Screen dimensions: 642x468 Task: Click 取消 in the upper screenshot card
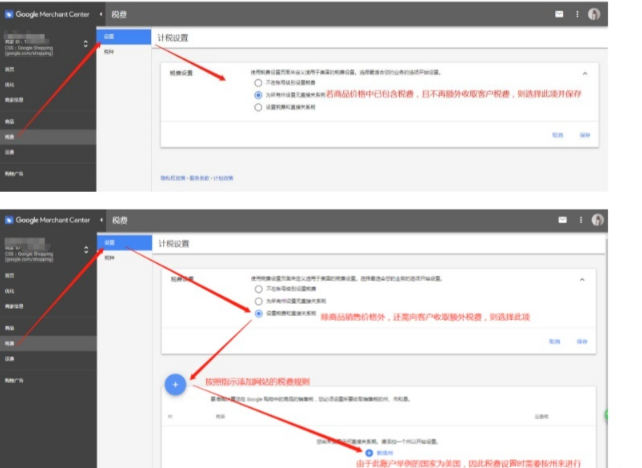[557, 135]
